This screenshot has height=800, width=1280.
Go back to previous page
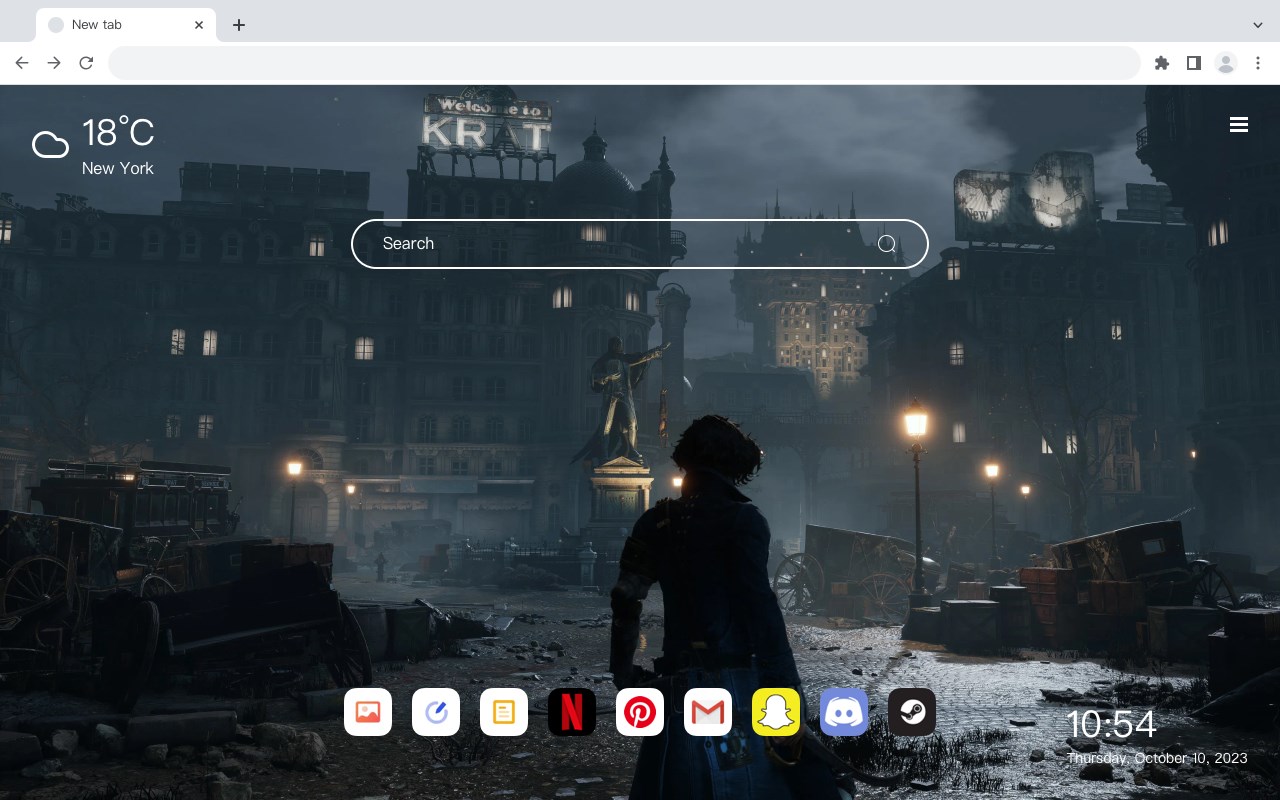coord(22,63)
